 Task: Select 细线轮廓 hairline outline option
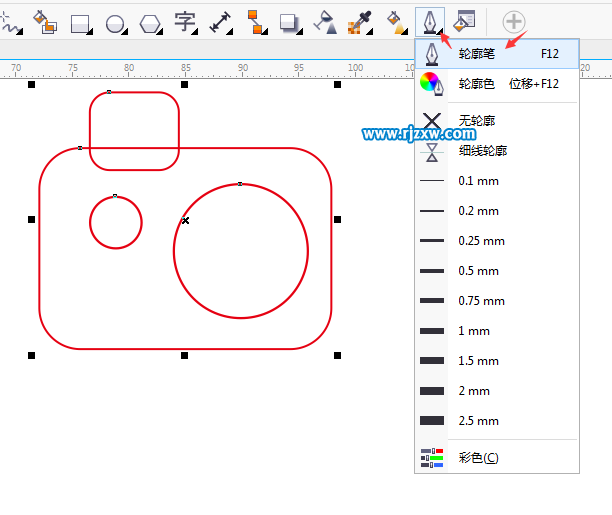tap(482, 151)
